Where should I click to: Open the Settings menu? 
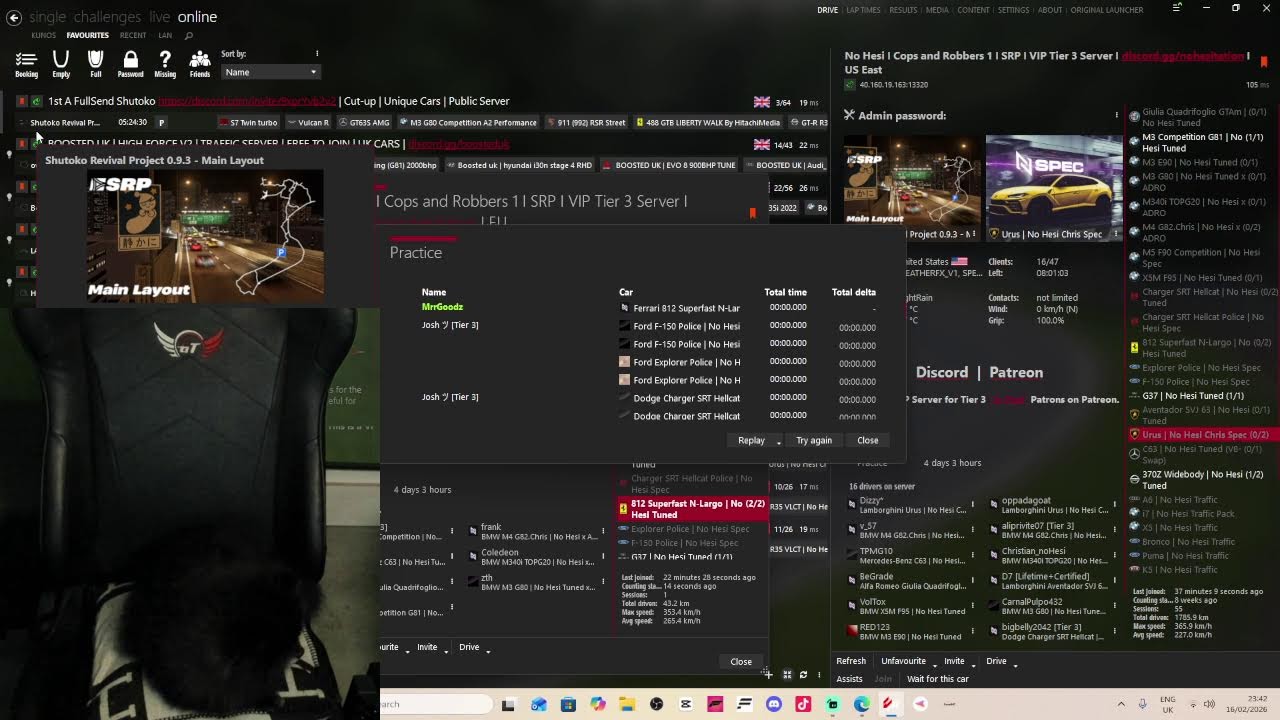coord(1013,10)
